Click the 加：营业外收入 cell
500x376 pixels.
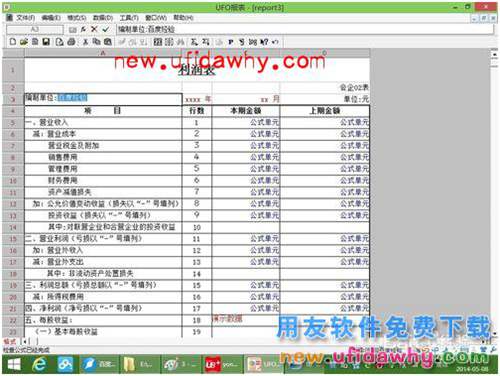coord(103,250)
